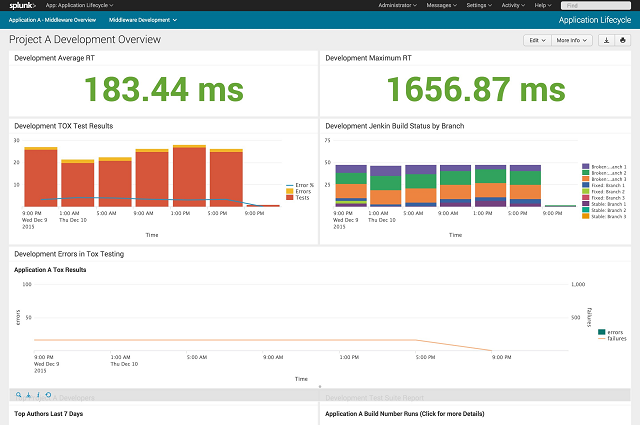Open the App: Application Lifecycle dropdown
This screenshot has width=640, height=425.
tap(80, 5)
